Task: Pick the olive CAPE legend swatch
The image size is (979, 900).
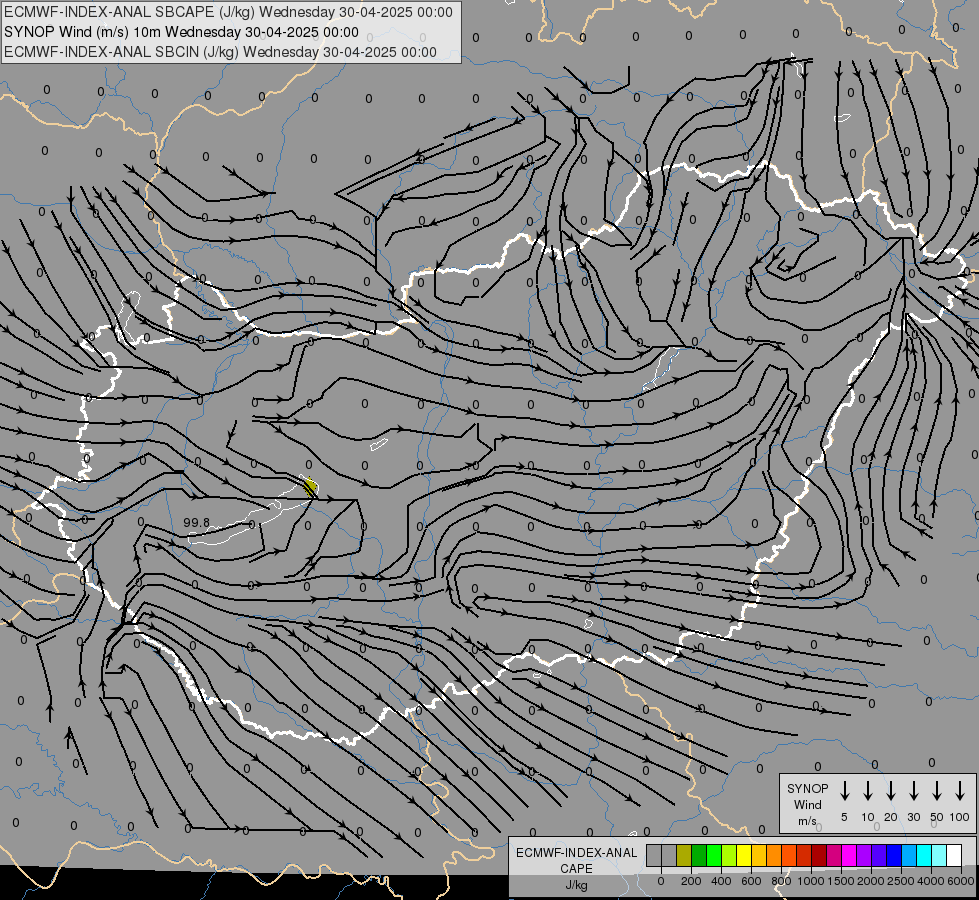Action: 684,855
